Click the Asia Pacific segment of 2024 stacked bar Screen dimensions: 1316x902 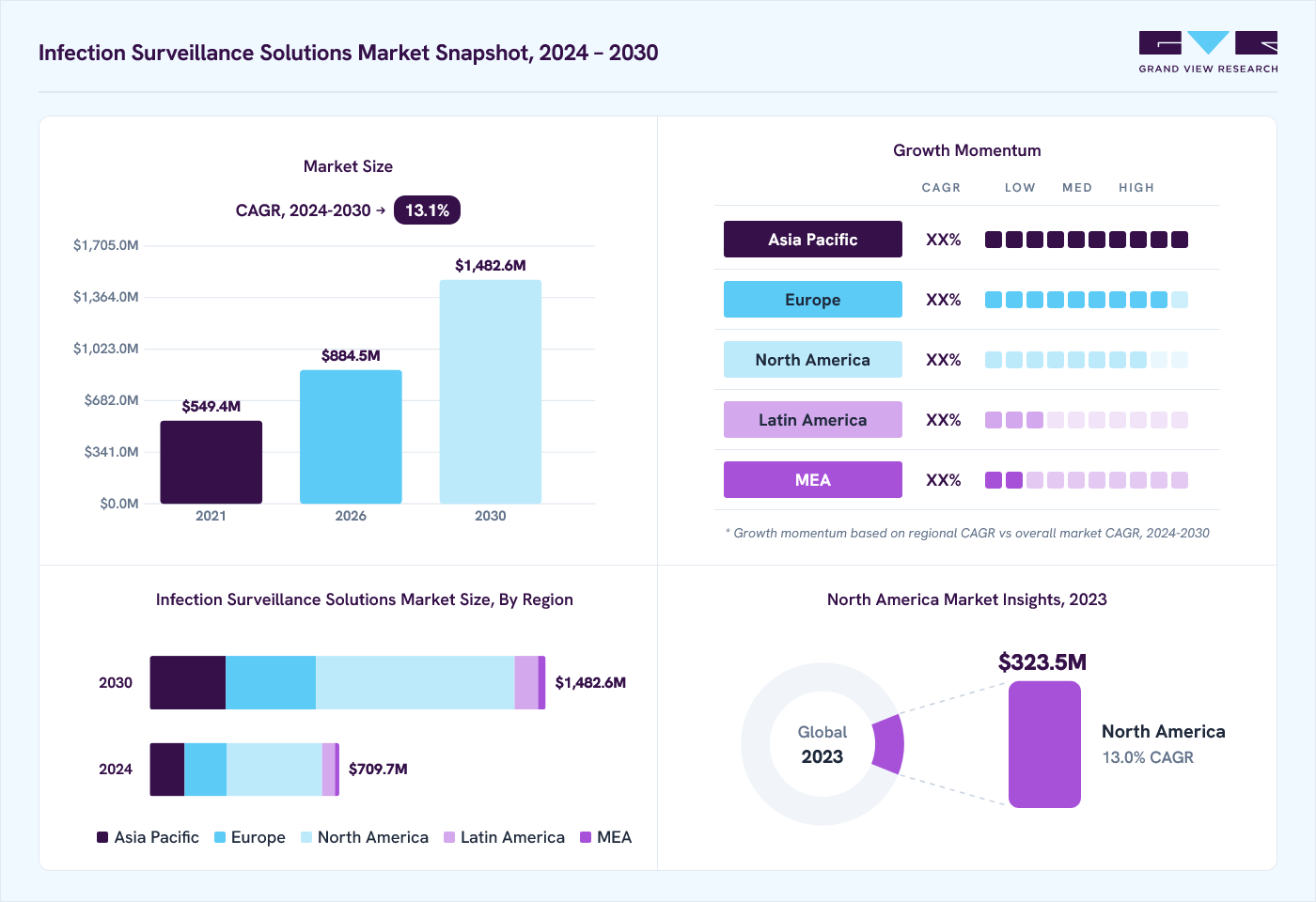(167, 770)
